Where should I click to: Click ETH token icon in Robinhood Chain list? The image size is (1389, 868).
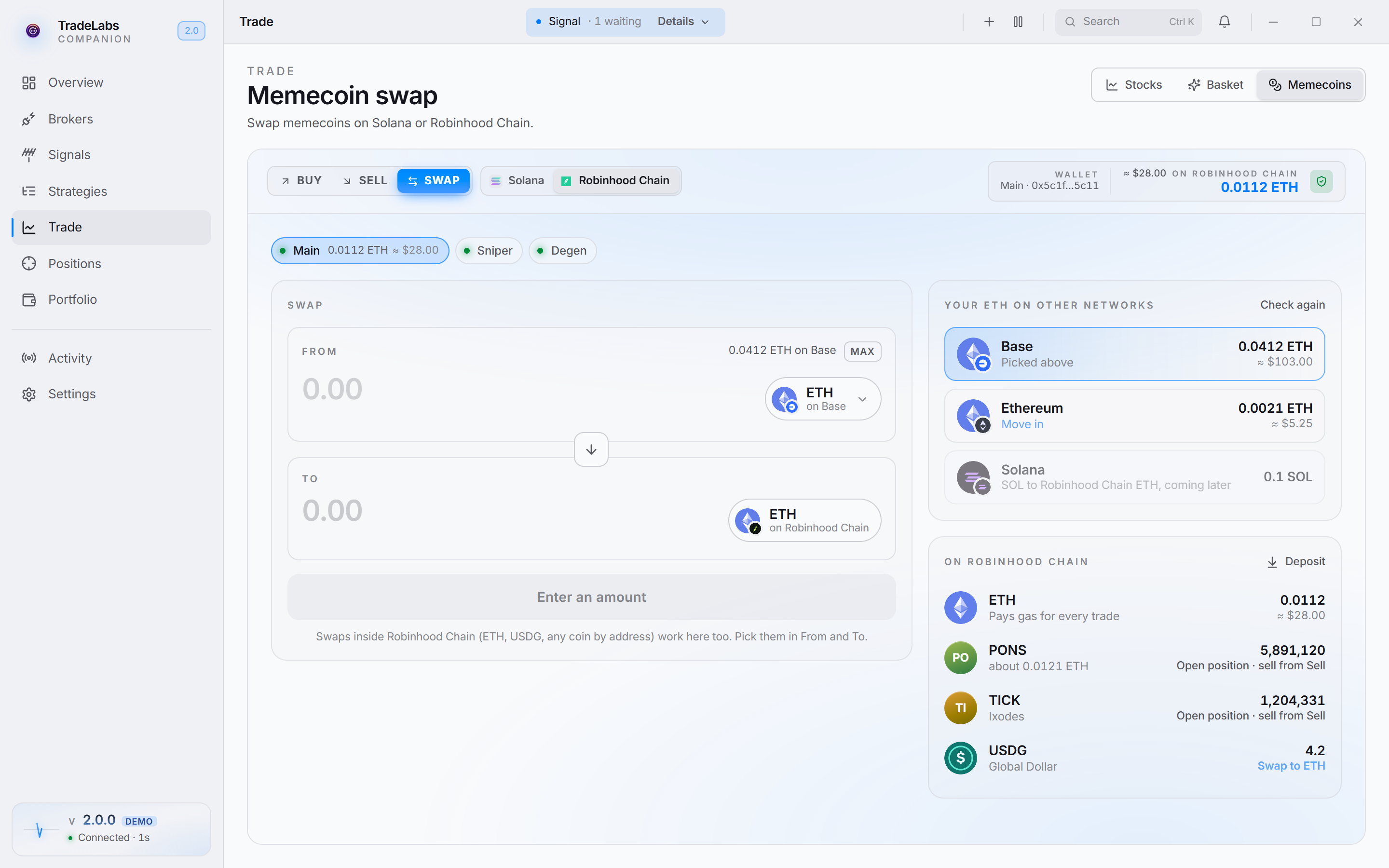[x=961, y=608]
